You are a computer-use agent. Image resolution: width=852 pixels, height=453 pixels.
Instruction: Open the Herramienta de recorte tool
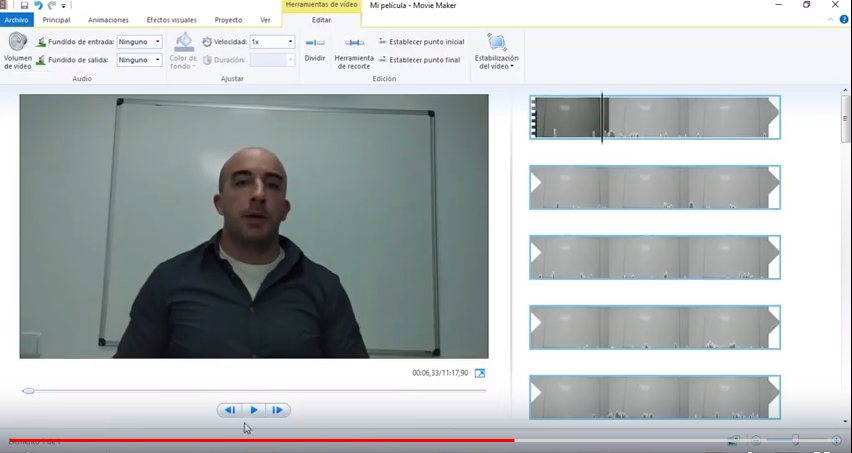354,50
